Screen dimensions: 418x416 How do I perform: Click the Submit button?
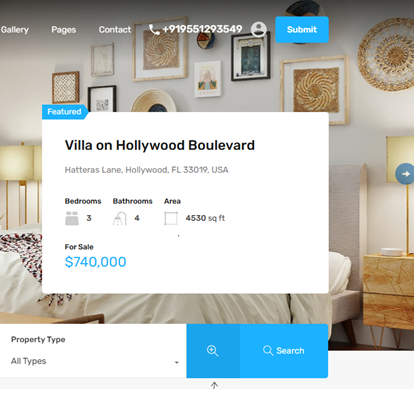pos(302,30)
